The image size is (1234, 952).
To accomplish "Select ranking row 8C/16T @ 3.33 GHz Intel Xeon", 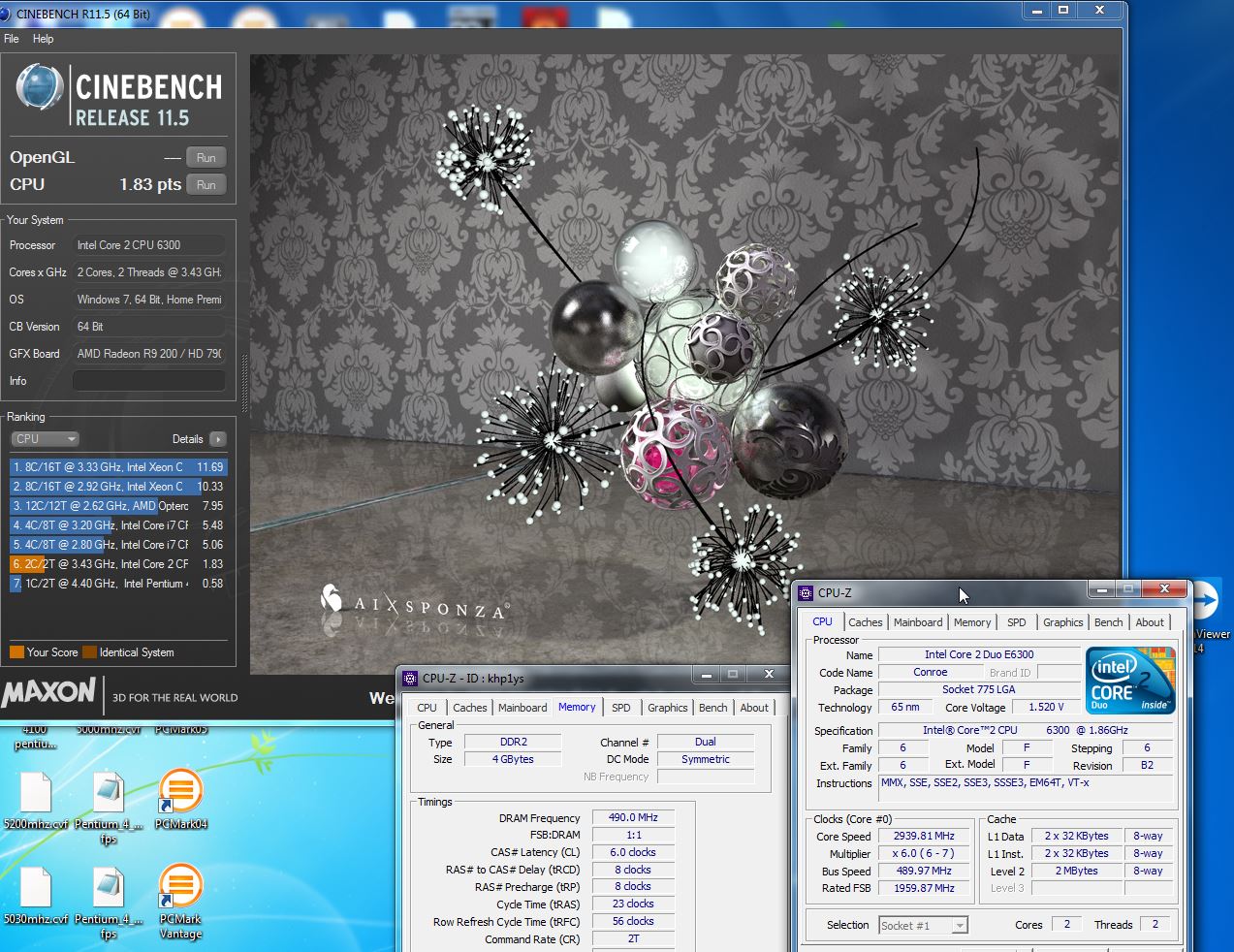I will [x=118, y=467].
